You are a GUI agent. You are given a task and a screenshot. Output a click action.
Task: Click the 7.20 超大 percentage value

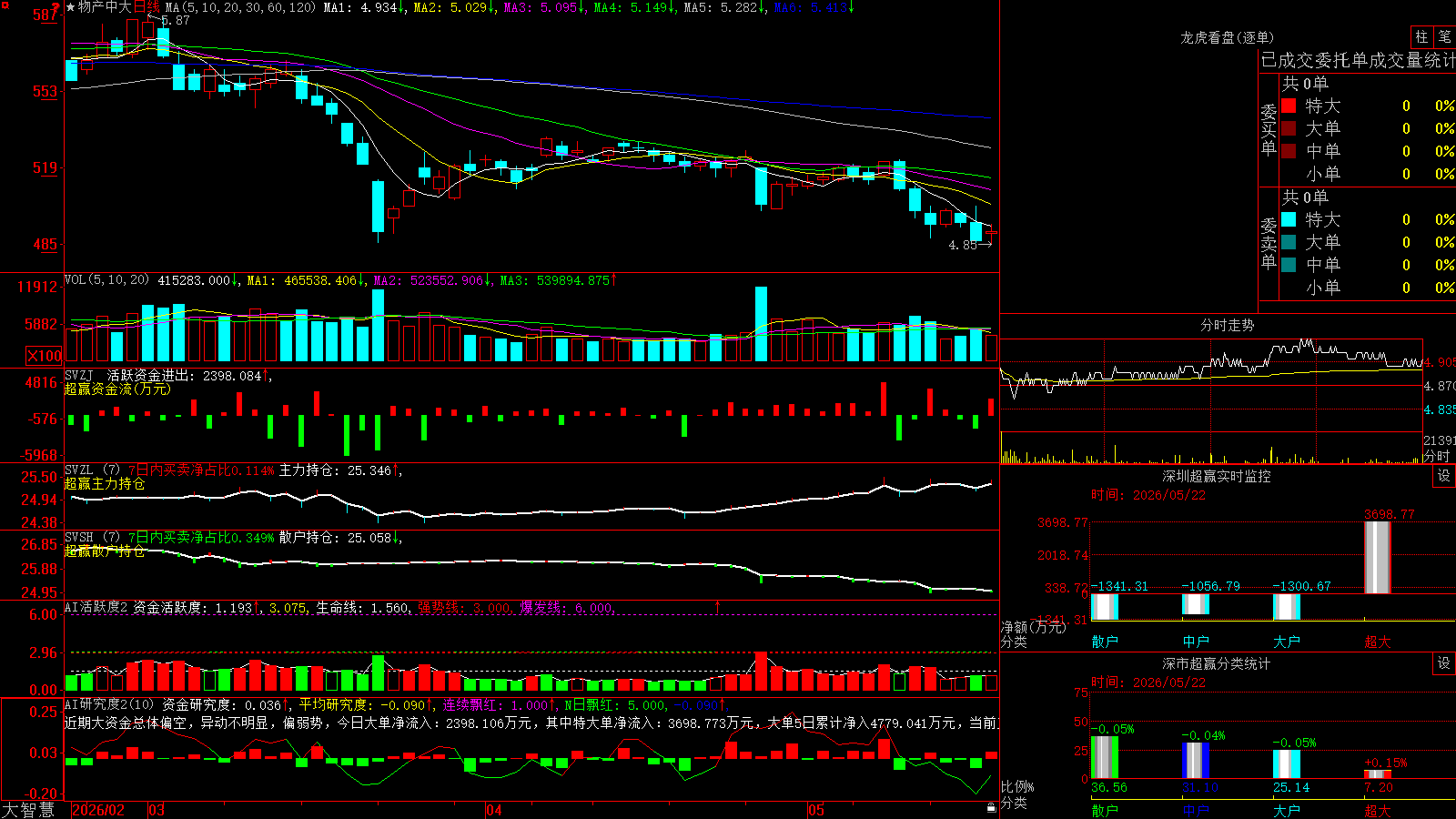[1378, 787]
